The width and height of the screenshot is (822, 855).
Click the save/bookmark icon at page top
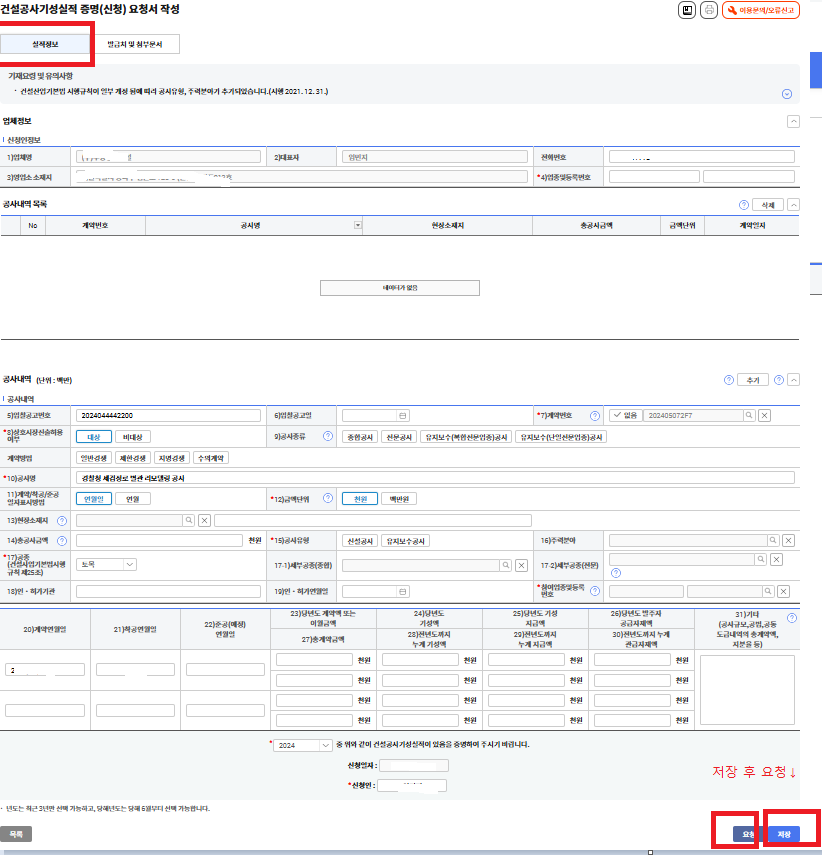point(687,10)
